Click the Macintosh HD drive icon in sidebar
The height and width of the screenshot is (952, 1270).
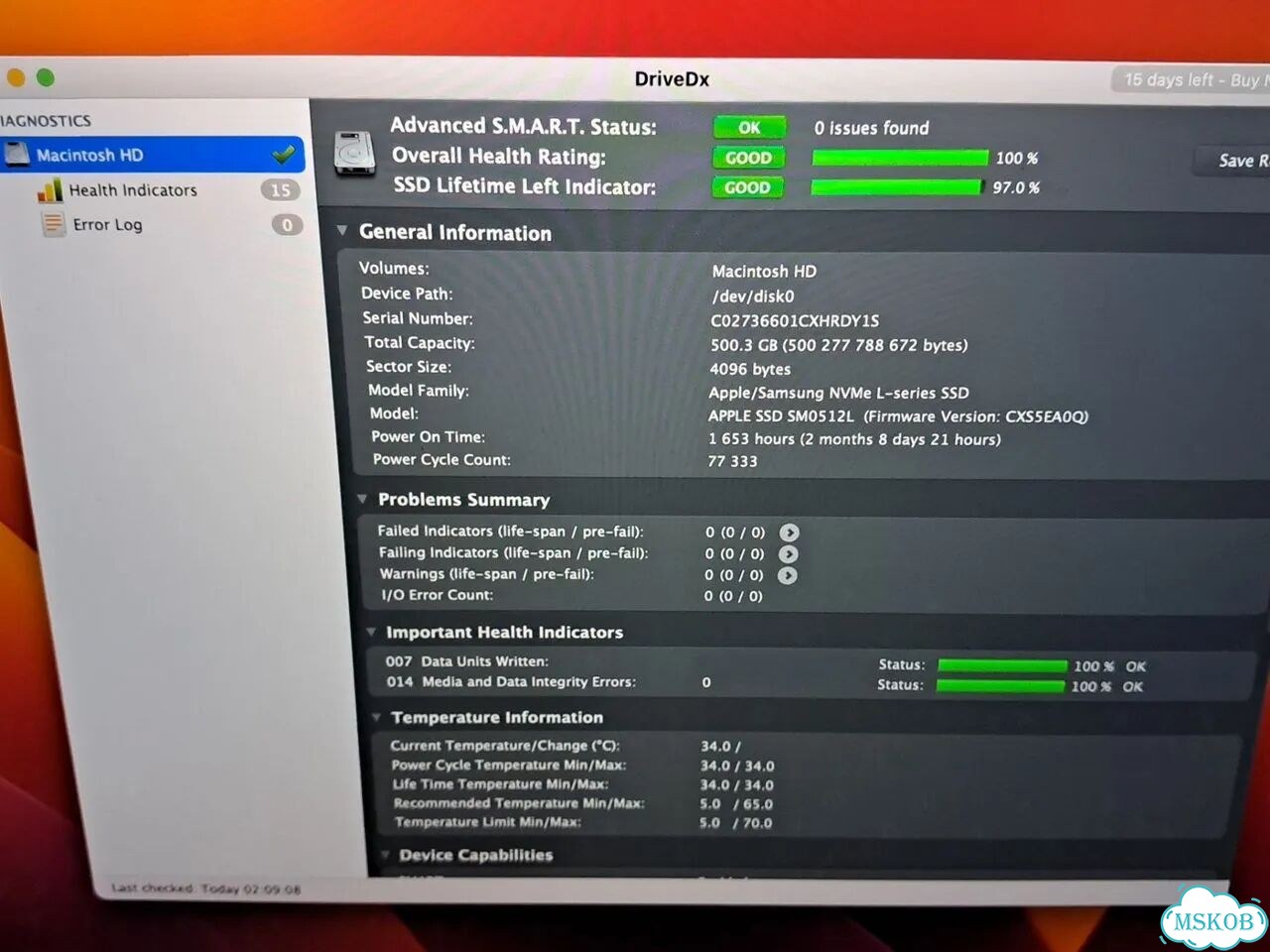[17, 154]
